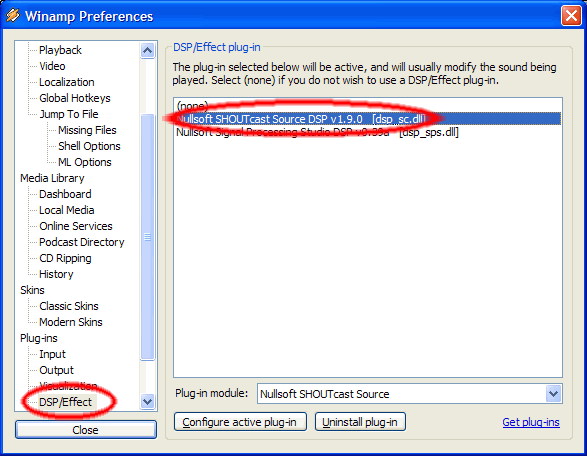Select the Plug-ins category

click(39, 338)
